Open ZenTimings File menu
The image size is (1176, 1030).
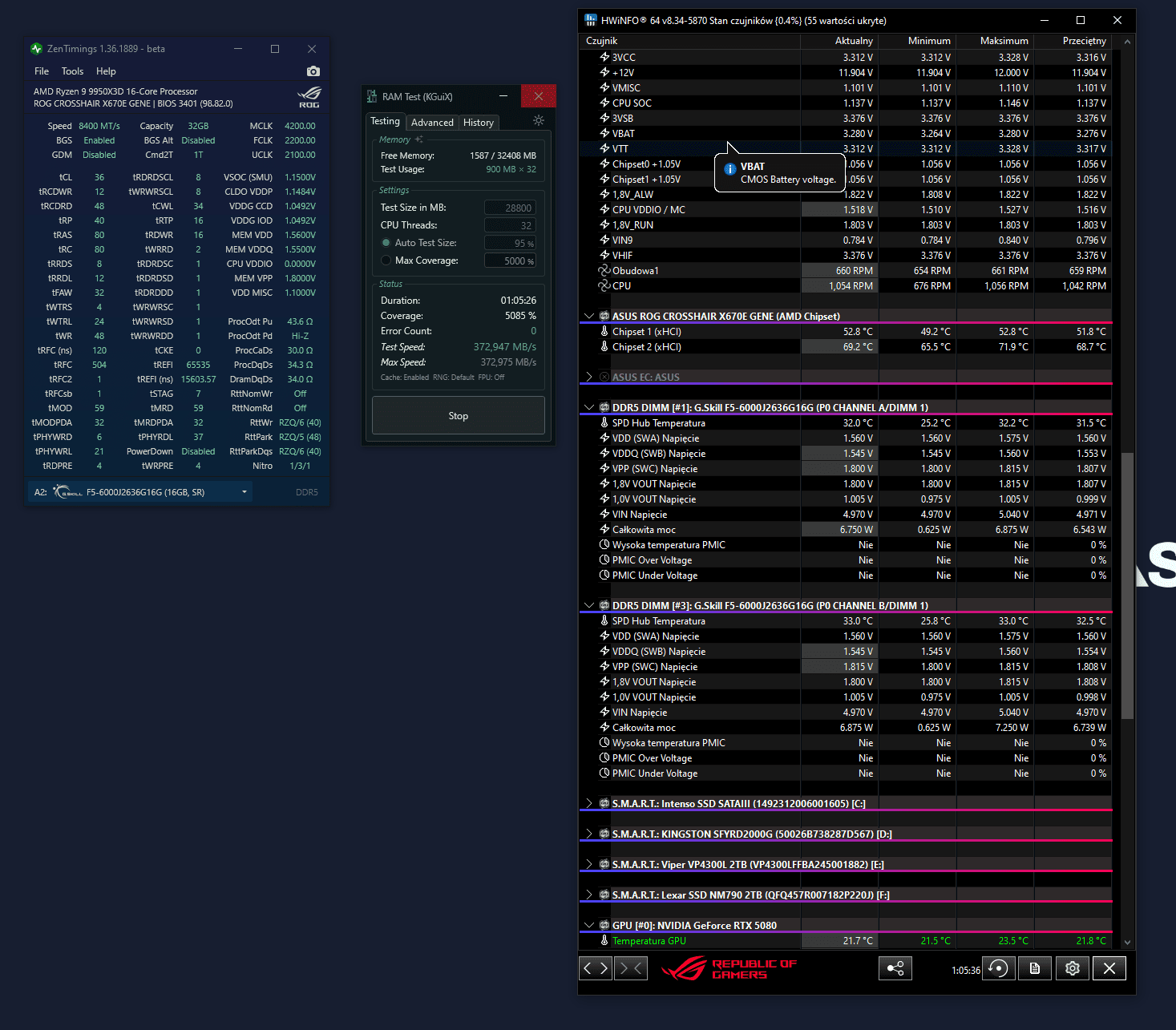[x=42, y=71]
